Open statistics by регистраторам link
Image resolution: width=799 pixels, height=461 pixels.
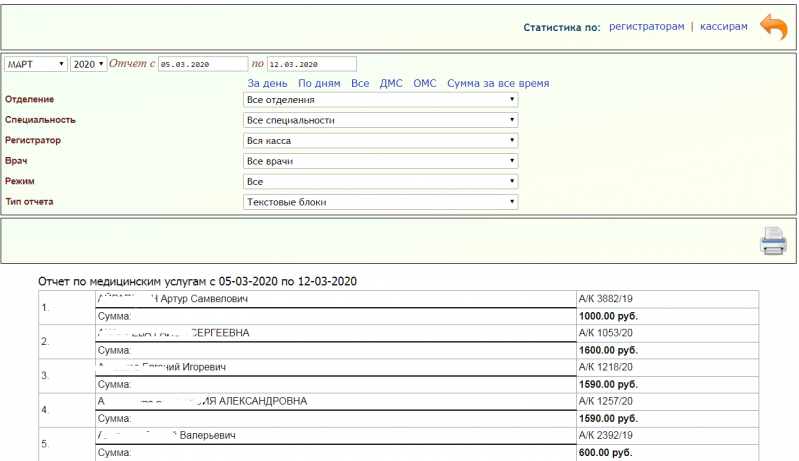646,27
